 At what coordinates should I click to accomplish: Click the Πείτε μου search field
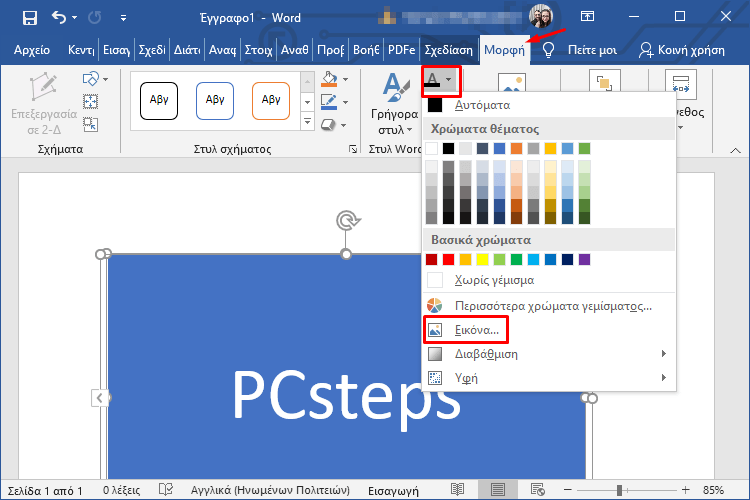[592, 50]
